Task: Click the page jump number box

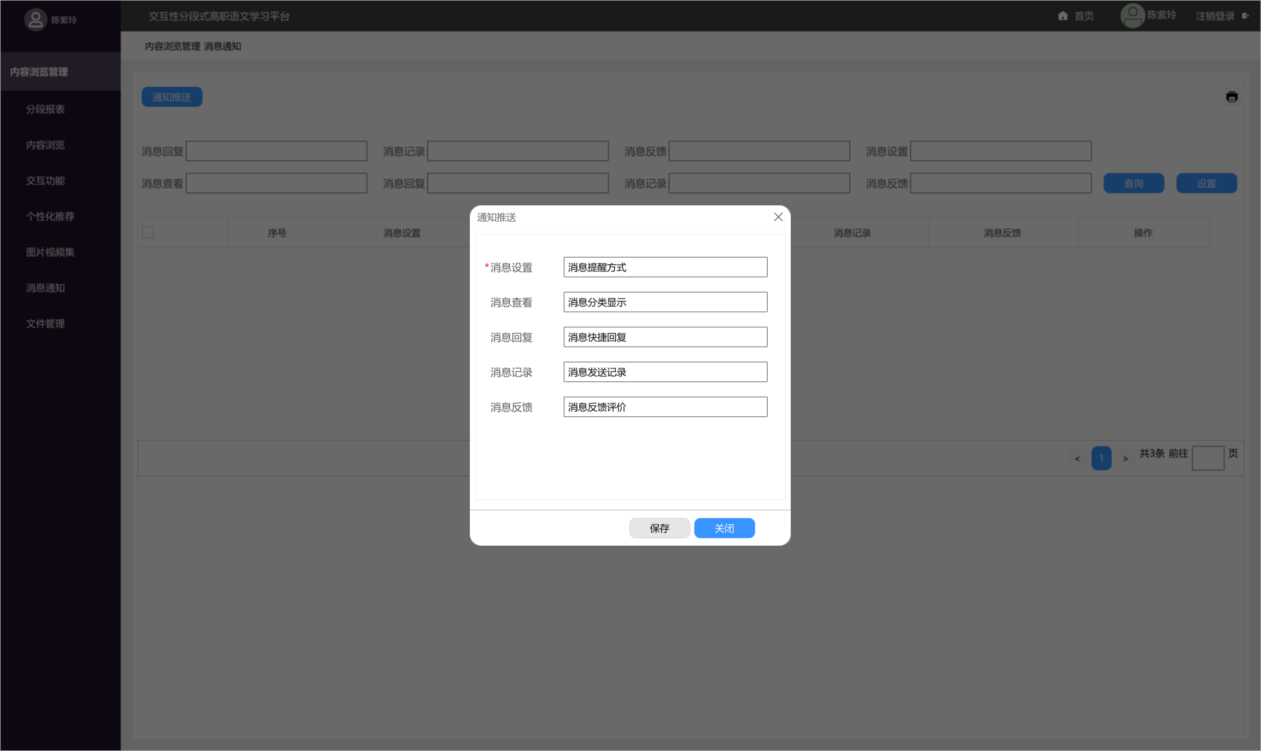Action: 1208,458
